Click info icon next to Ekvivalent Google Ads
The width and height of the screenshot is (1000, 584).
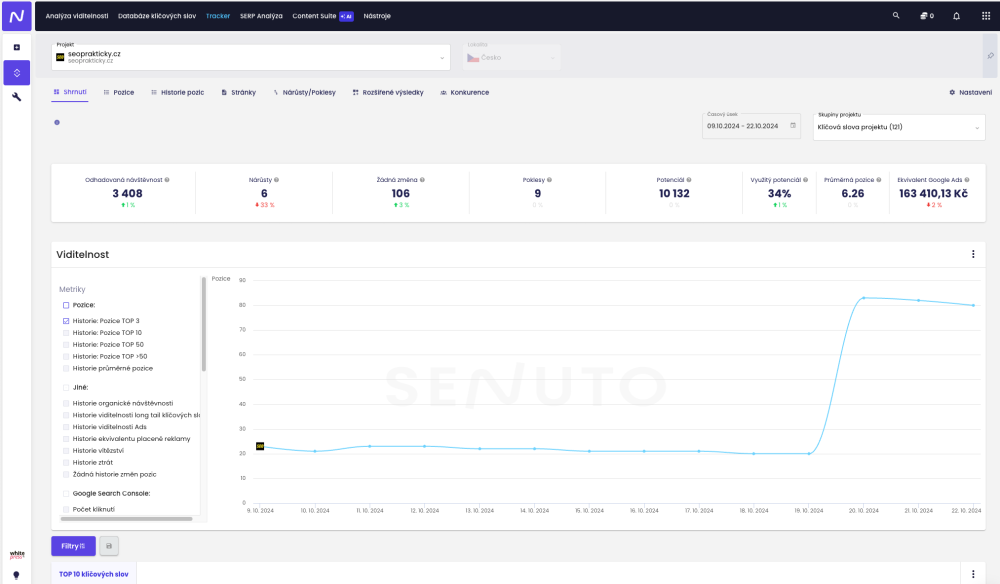click(967, 180)
